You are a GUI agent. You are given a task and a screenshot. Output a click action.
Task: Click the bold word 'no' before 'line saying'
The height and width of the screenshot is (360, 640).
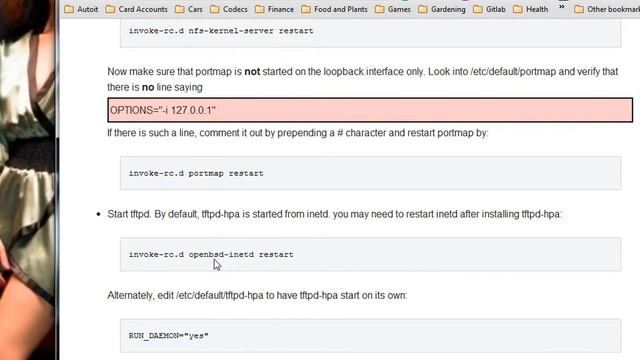[x=148, y=87]
